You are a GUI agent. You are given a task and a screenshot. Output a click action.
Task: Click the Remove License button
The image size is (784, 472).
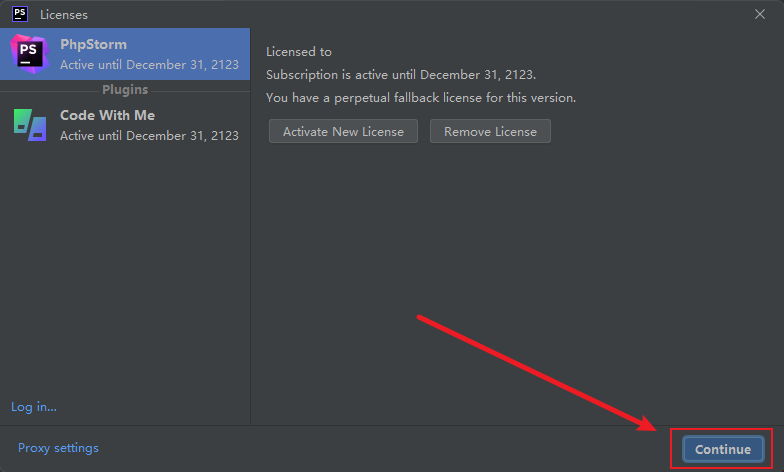(x=490, y=131)
